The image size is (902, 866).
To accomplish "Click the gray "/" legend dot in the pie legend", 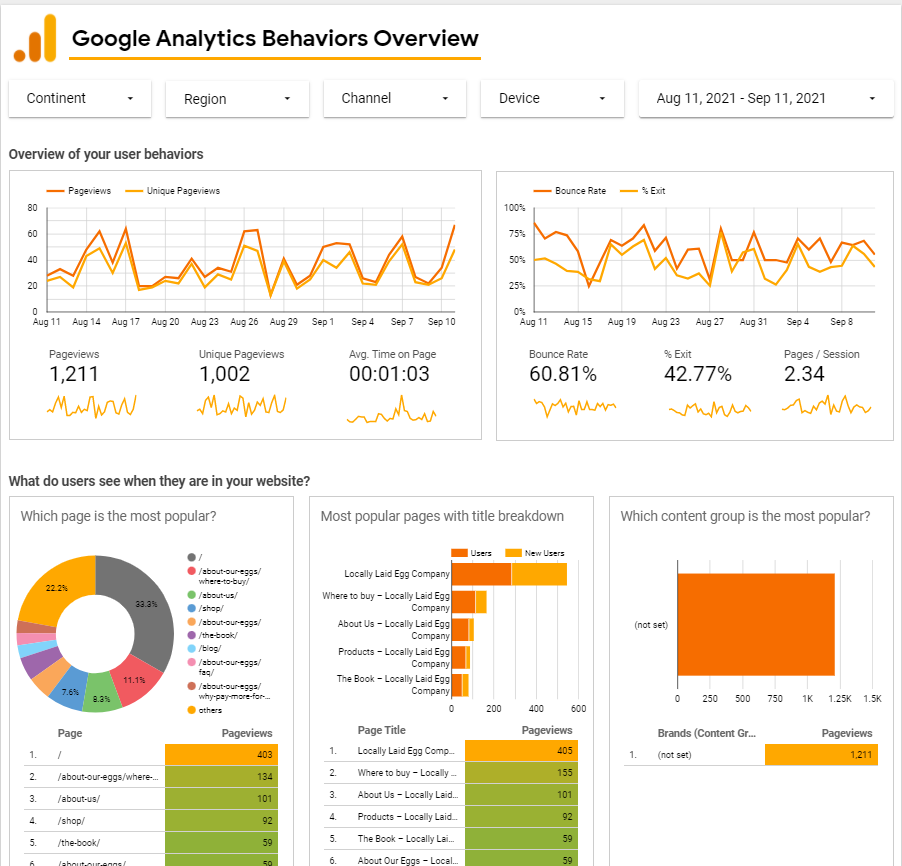I will coord(192,557).
